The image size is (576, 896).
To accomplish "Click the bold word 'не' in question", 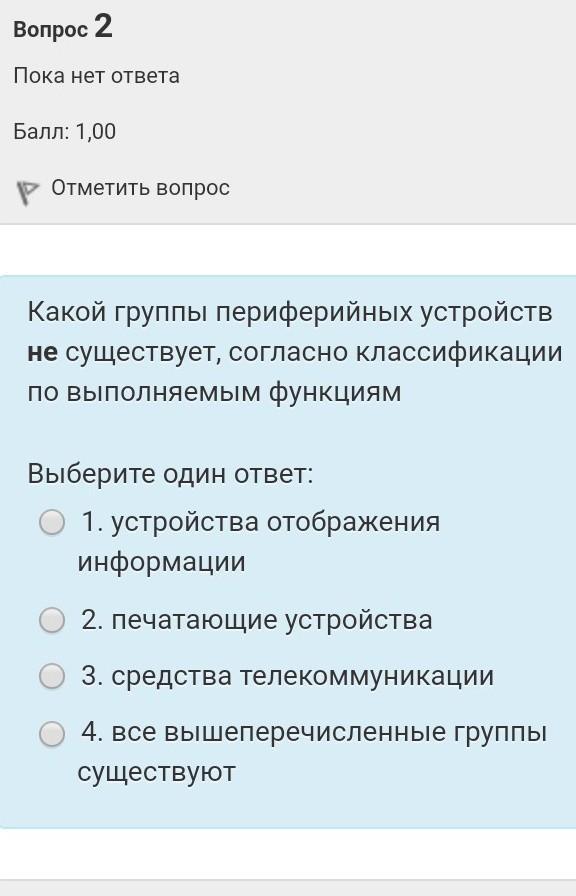I will (x=42, y=353).
